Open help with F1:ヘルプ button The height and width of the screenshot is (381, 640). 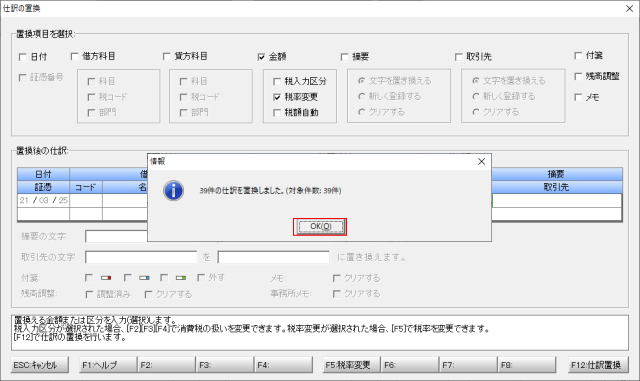click(108, 365)
